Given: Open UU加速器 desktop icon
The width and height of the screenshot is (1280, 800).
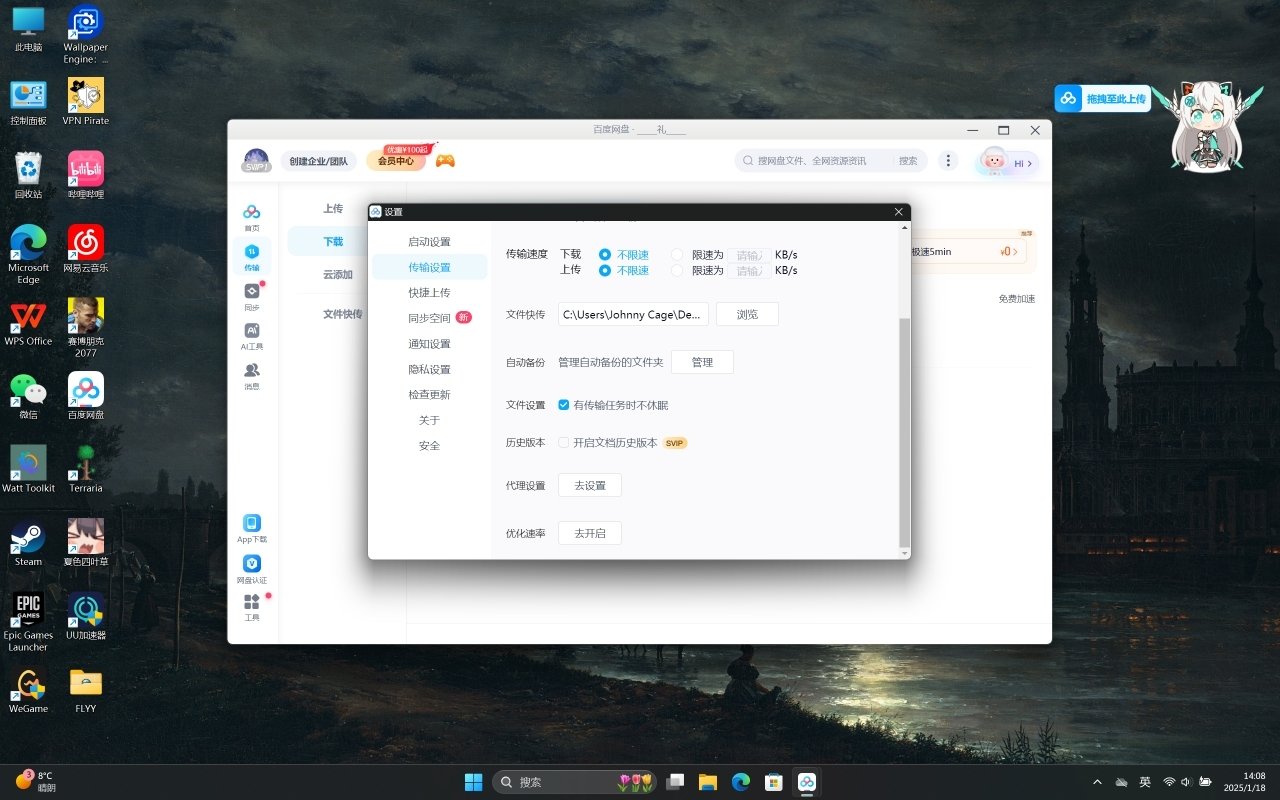Looking at the screenshot, I should click(86, 617).
